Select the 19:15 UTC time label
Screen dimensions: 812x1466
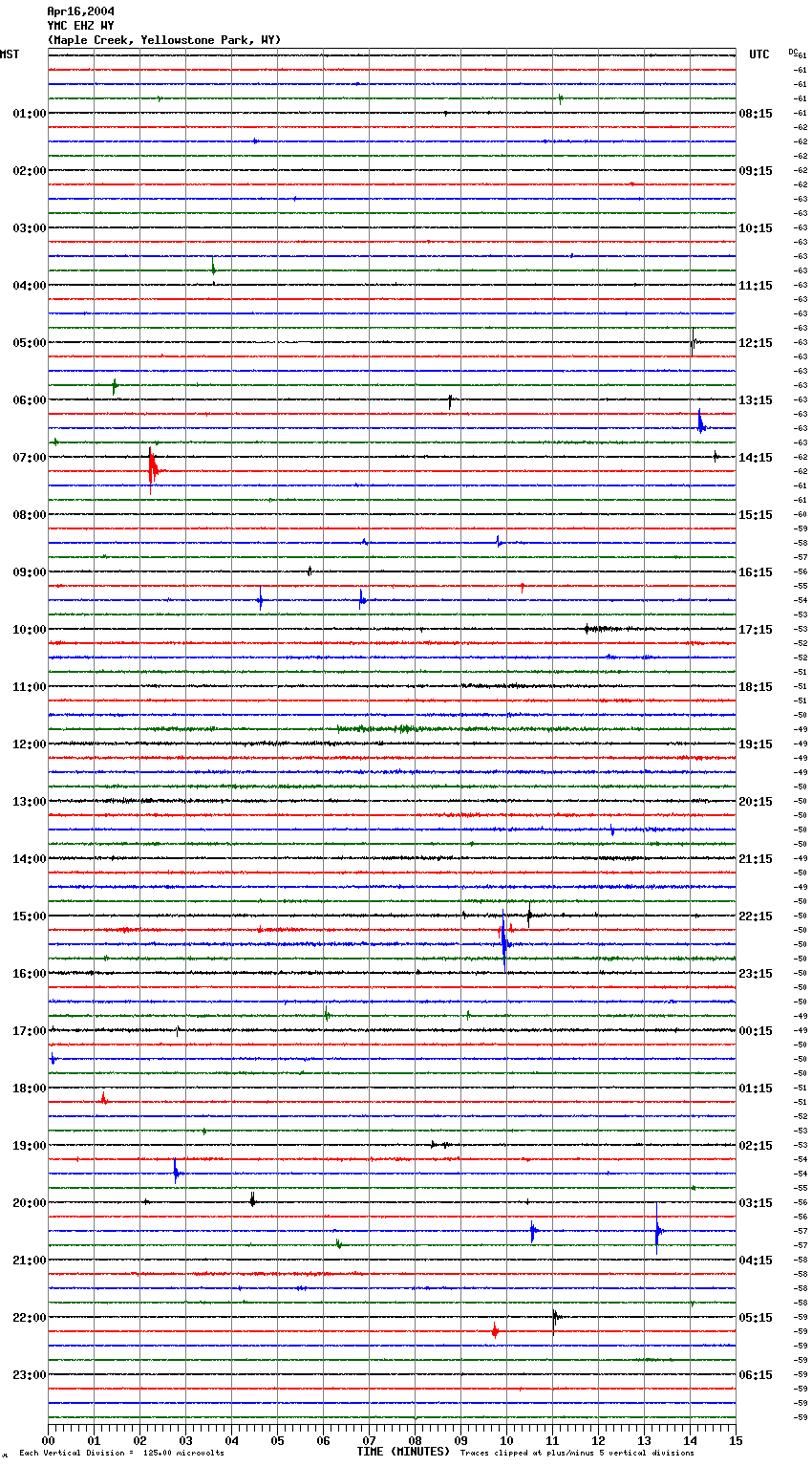[x=756, y=744]
